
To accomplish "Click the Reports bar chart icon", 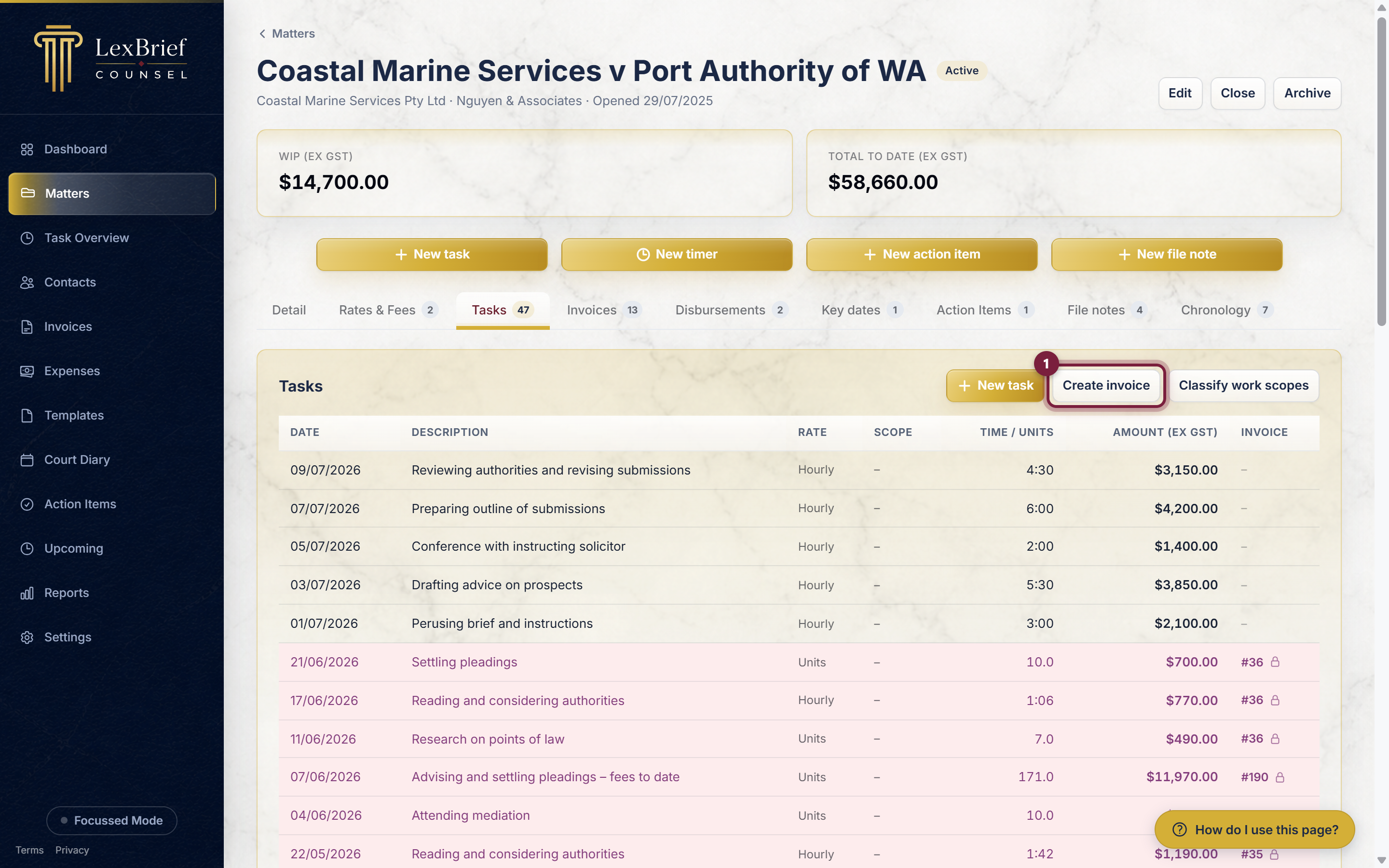I will point(27,593).
